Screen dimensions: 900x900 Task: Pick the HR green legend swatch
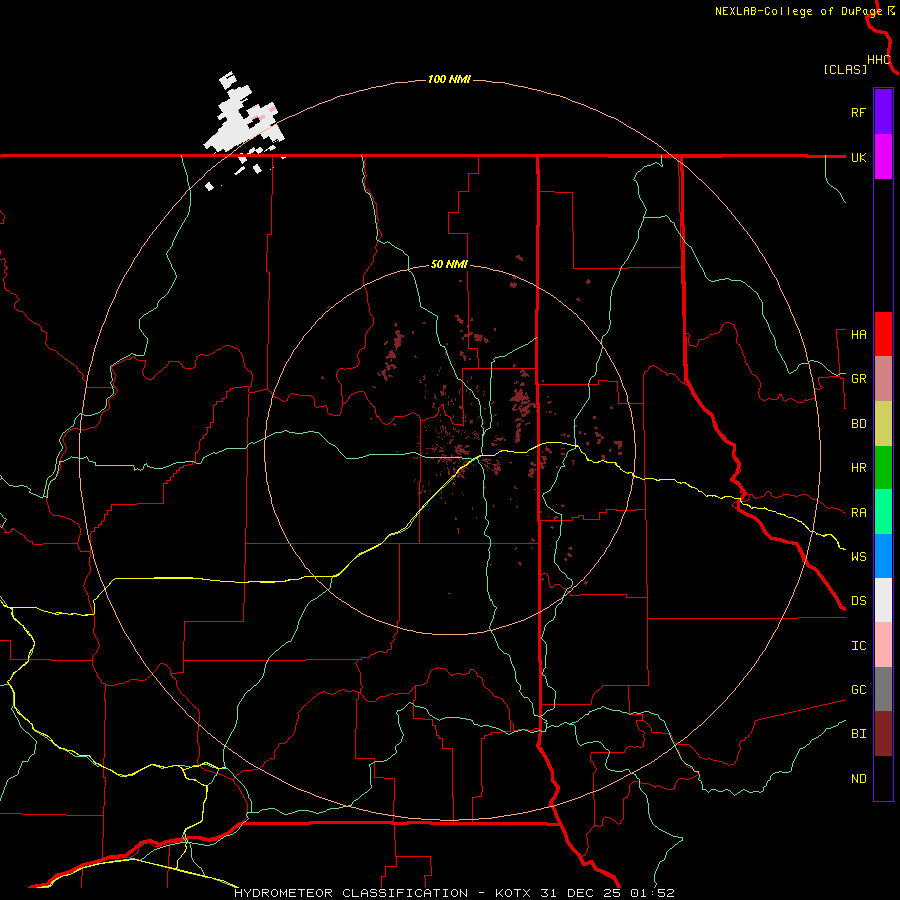click(883, 468)
